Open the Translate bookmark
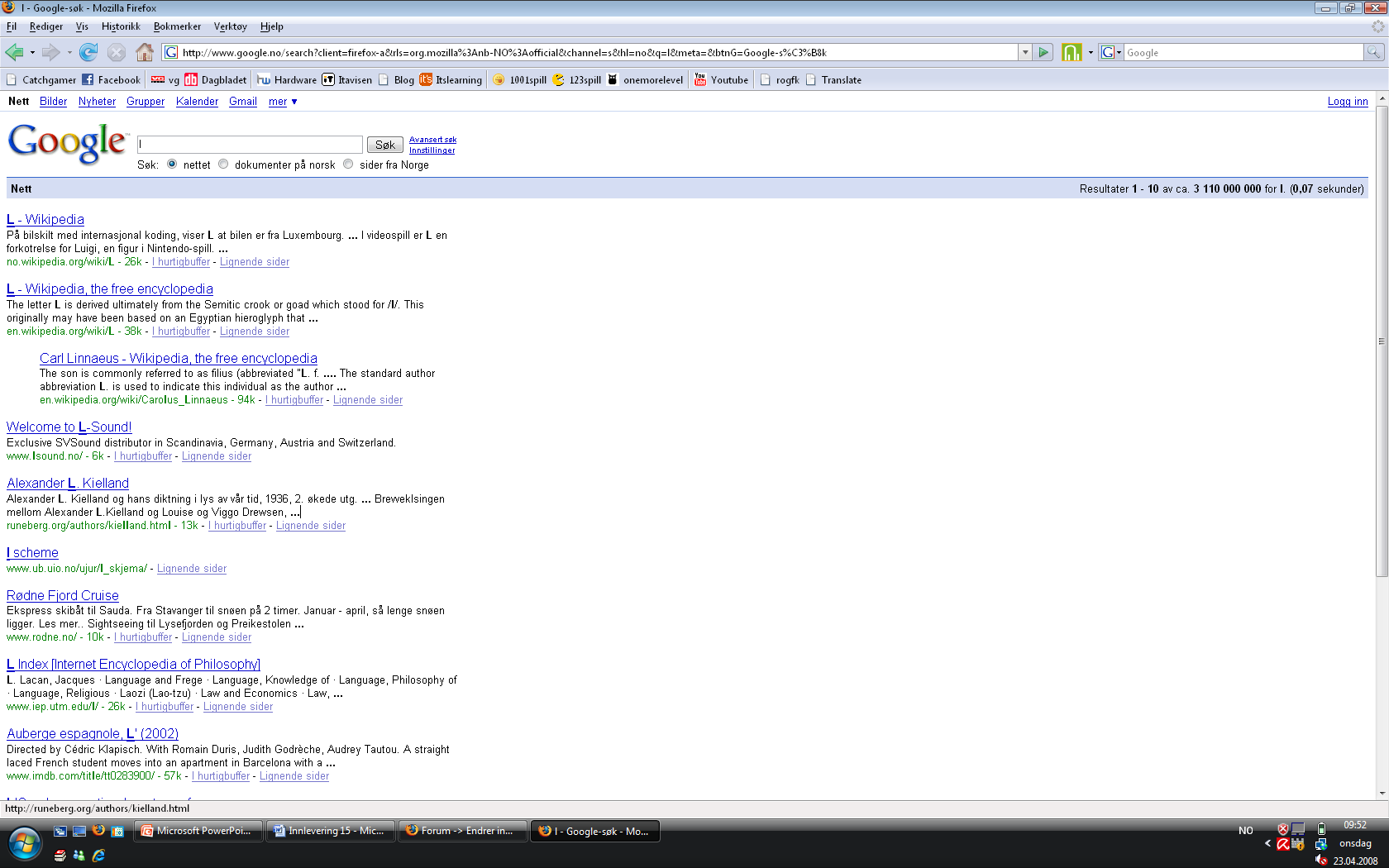Screen dimensions: 1389x868 pos(833,80)
